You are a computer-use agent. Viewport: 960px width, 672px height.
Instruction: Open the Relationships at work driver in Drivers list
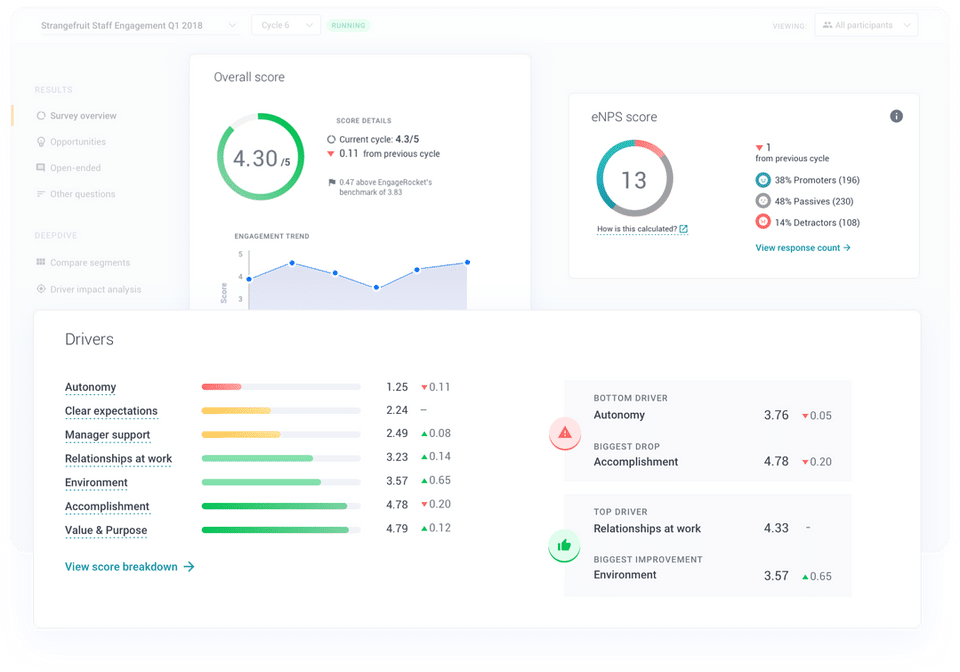(x=119, y=459)
